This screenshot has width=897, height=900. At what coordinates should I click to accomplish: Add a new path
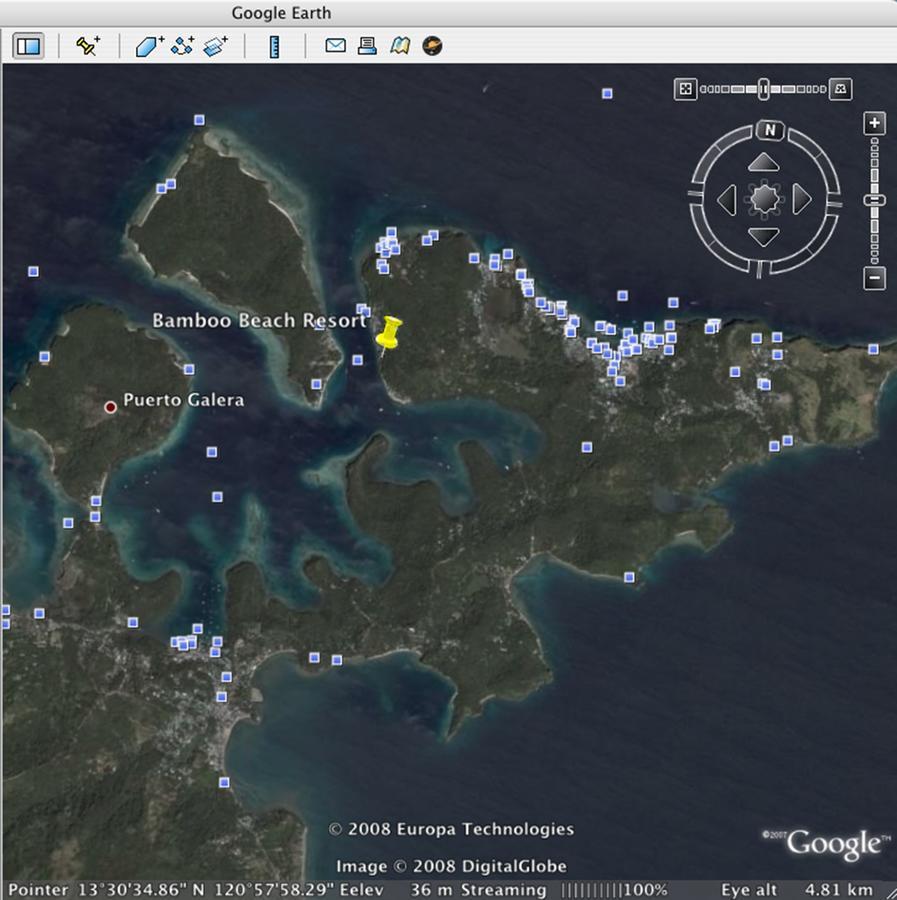[x=182, y=46]
